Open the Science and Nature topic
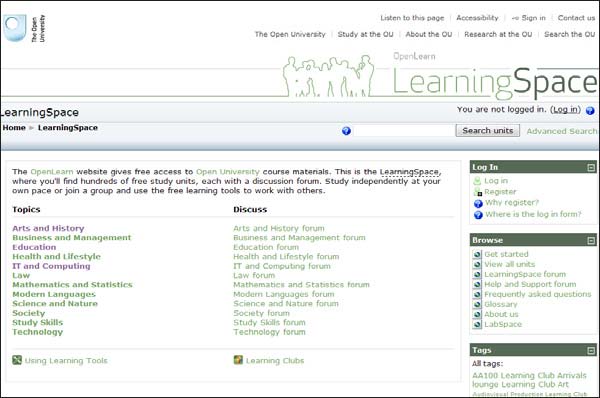This screenshot has width=600, height=398. (x=55, y=303)
